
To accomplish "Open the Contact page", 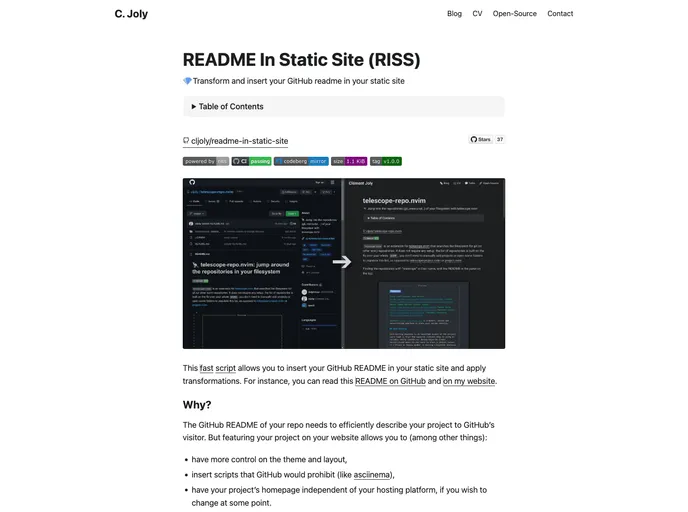I will 560,14.
